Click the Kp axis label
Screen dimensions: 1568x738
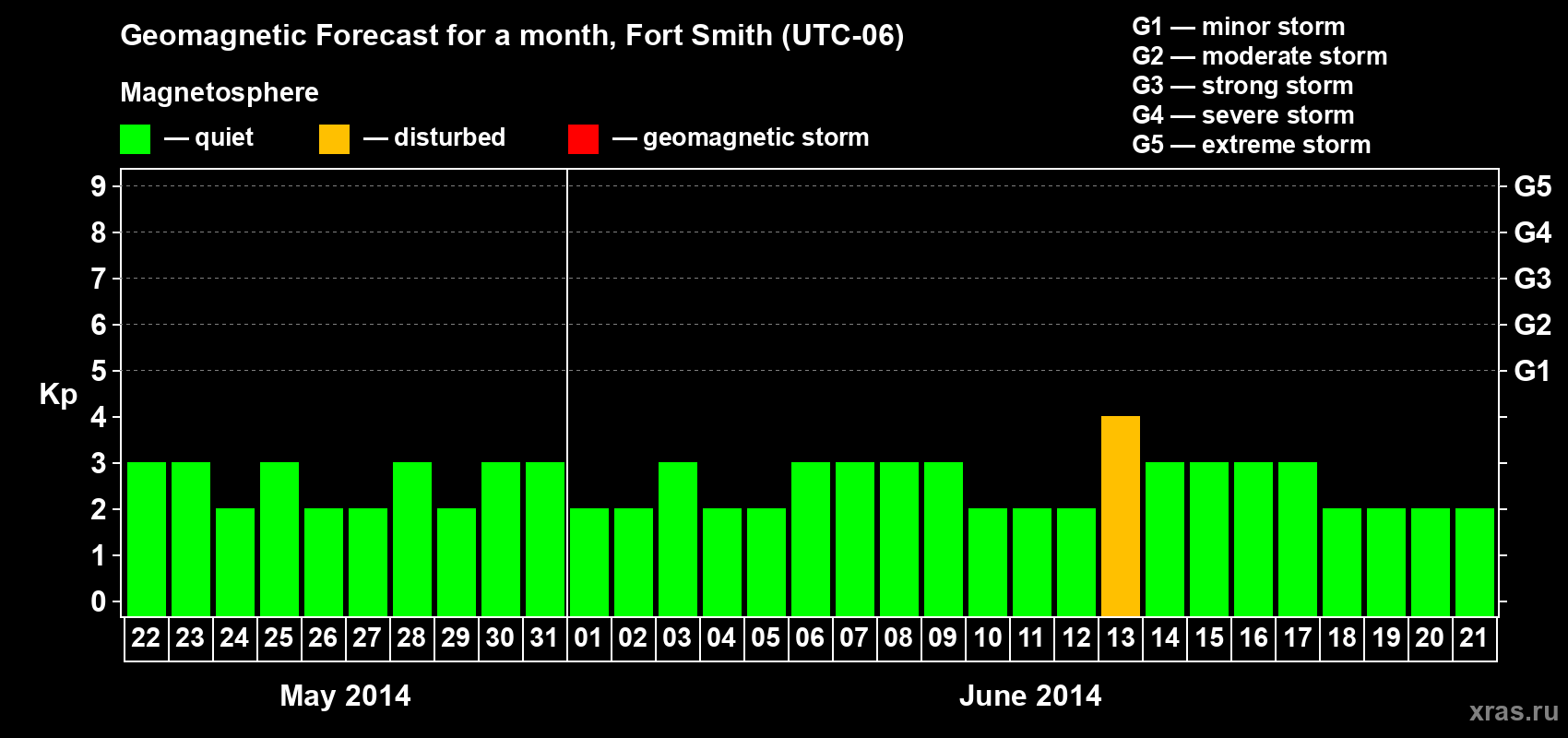[x=58, y=395]
